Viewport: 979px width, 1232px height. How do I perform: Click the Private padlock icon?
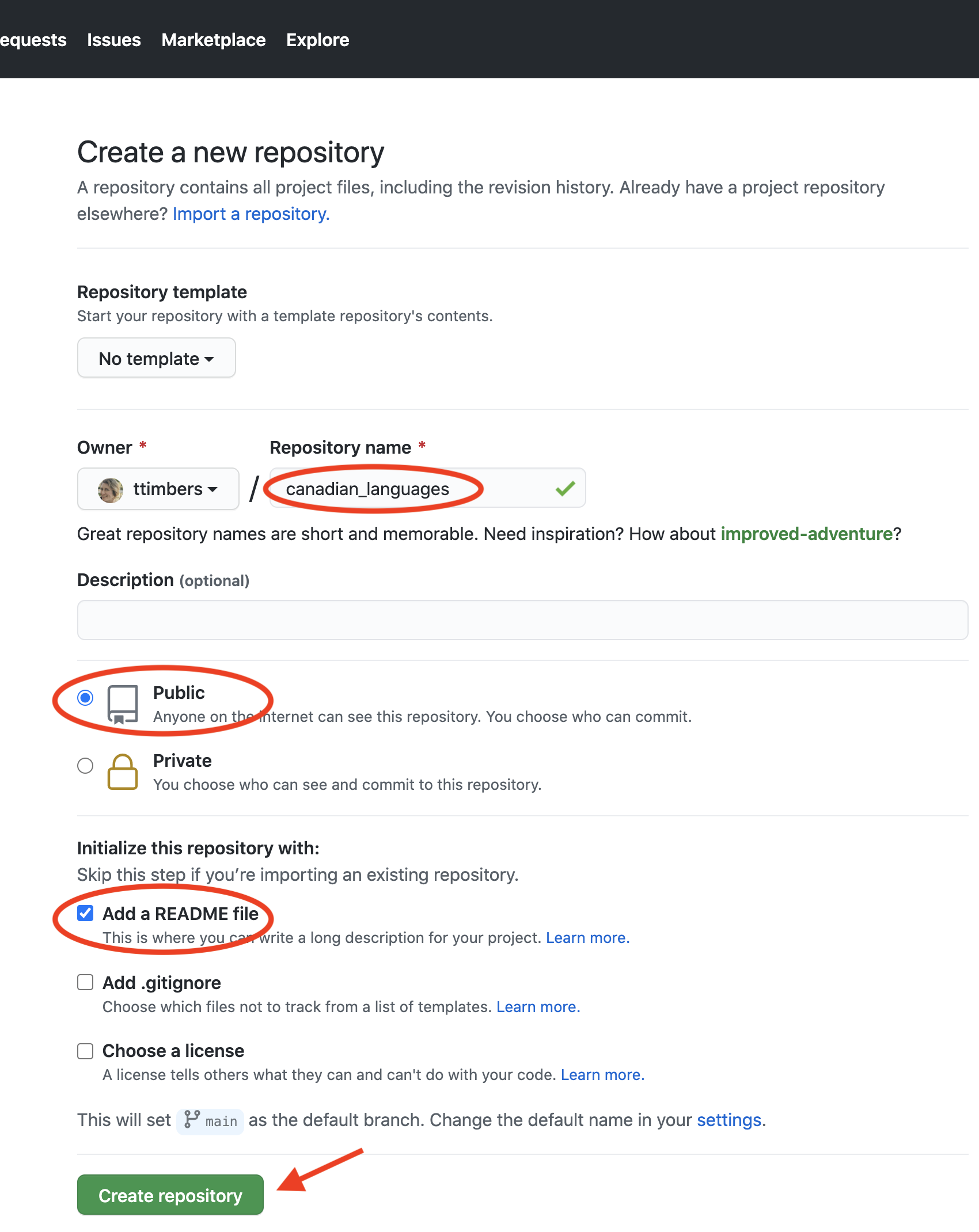[x=122, y=772]
